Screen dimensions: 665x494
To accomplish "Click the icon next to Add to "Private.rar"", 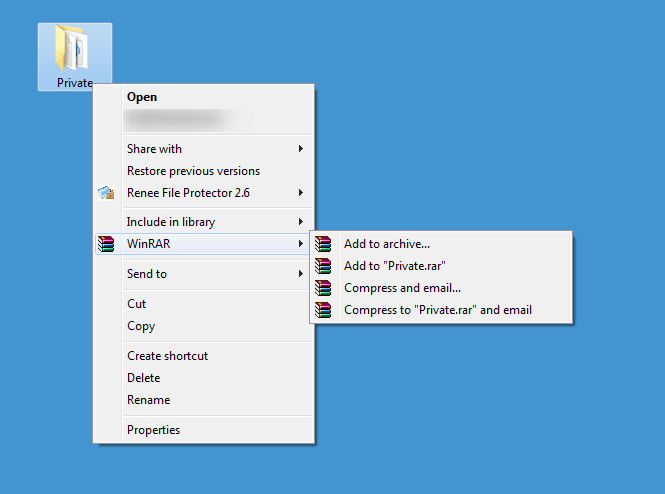I will pos(323,266).
